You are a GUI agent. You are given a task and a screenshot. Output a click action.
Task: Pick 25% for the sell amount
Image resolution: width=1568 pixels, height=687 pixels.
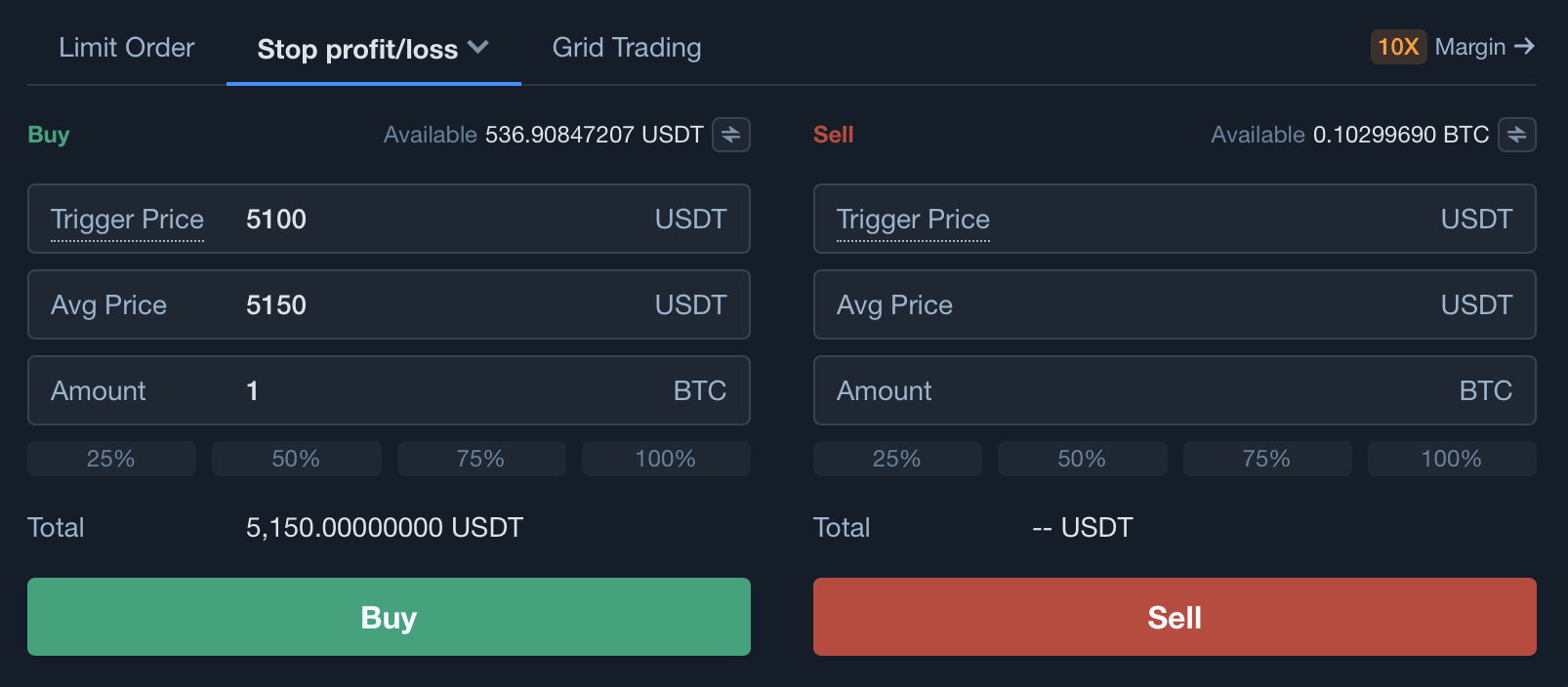pos(896,459)
